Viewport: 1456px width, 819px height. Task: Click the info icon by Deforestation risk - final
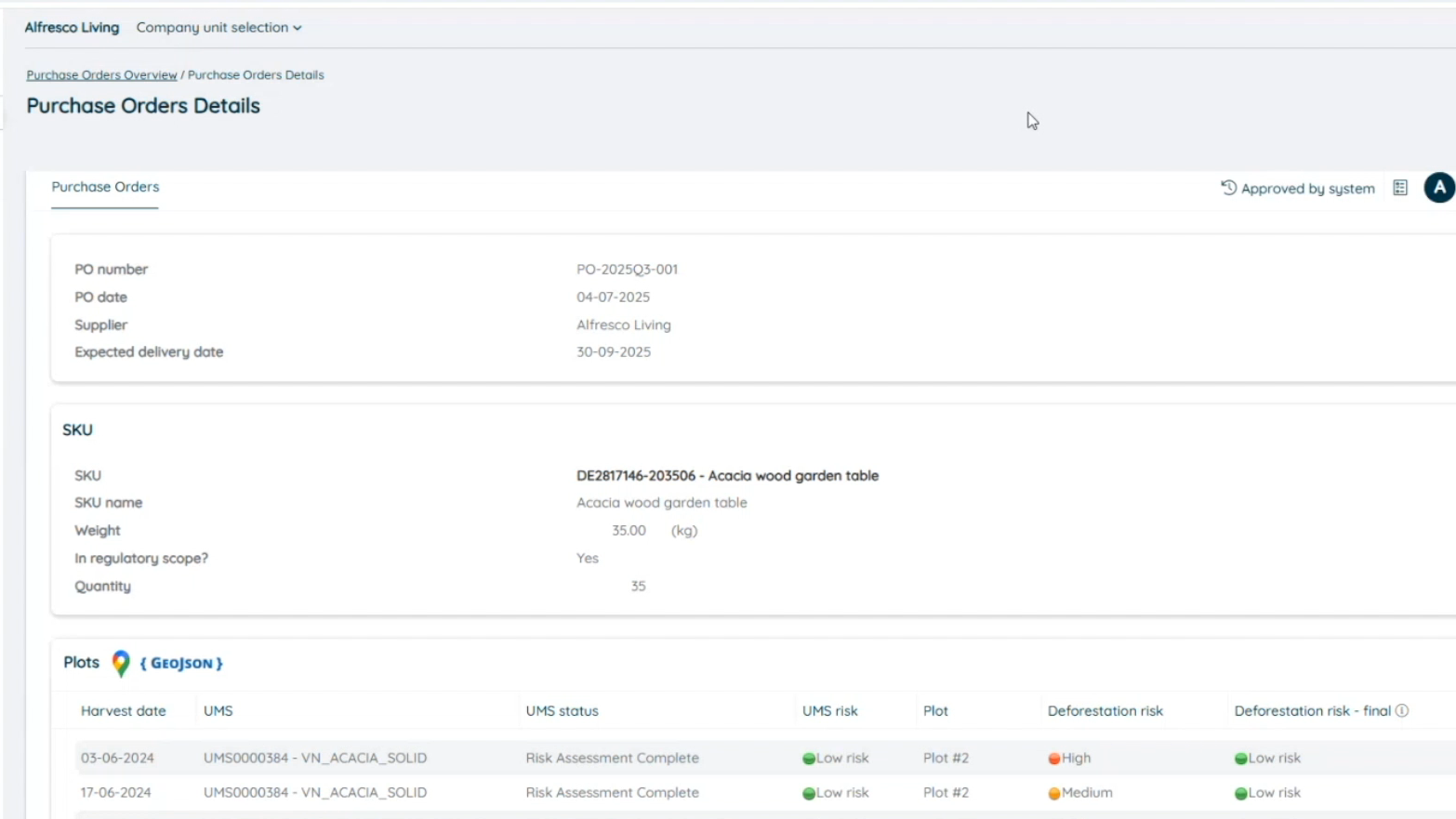[x=1402, y=711]
